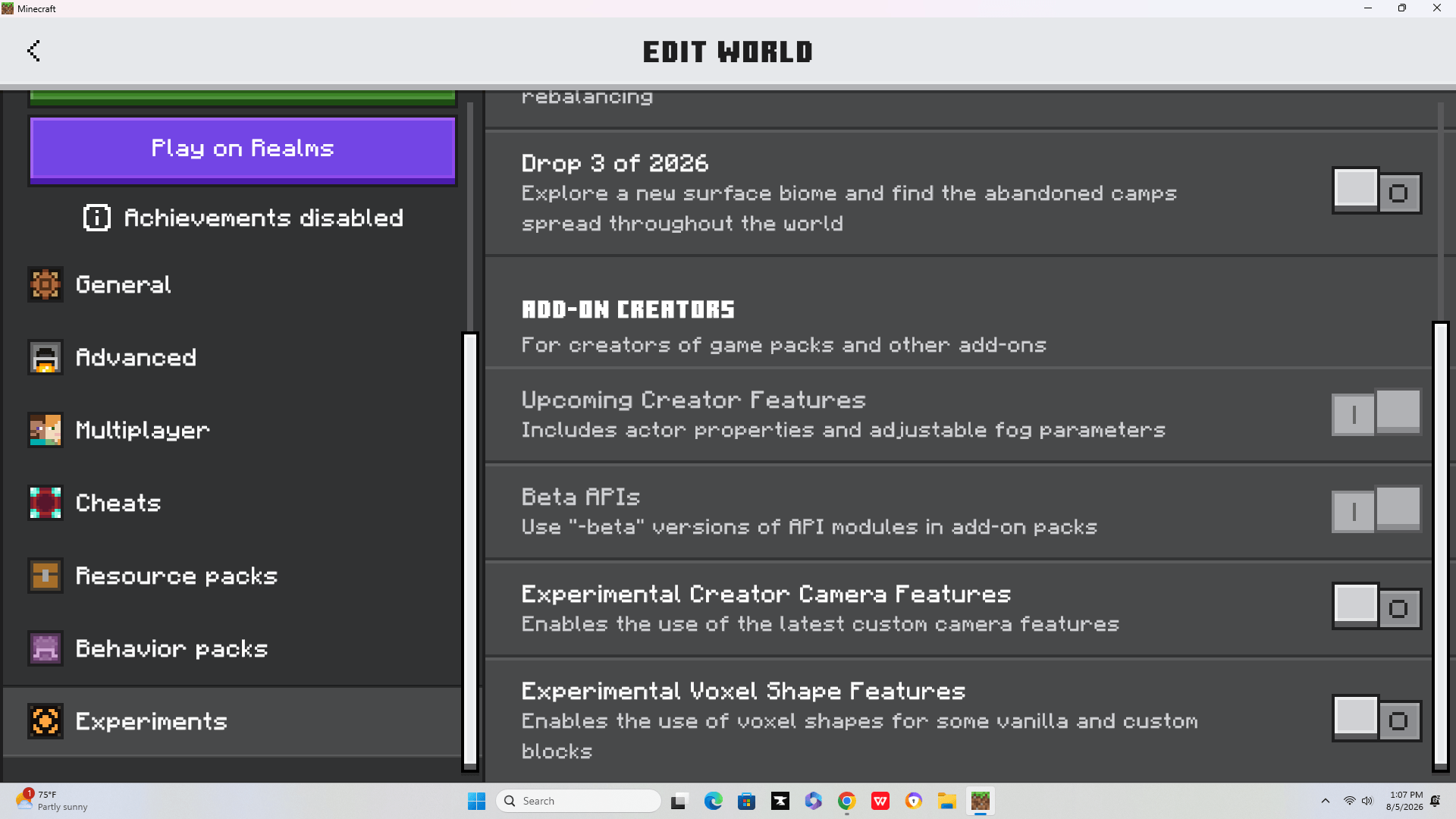Click Minecraft taskbar icon
Image resolution: width=1456 pixels, height=819 pixels.
[980, 801]
